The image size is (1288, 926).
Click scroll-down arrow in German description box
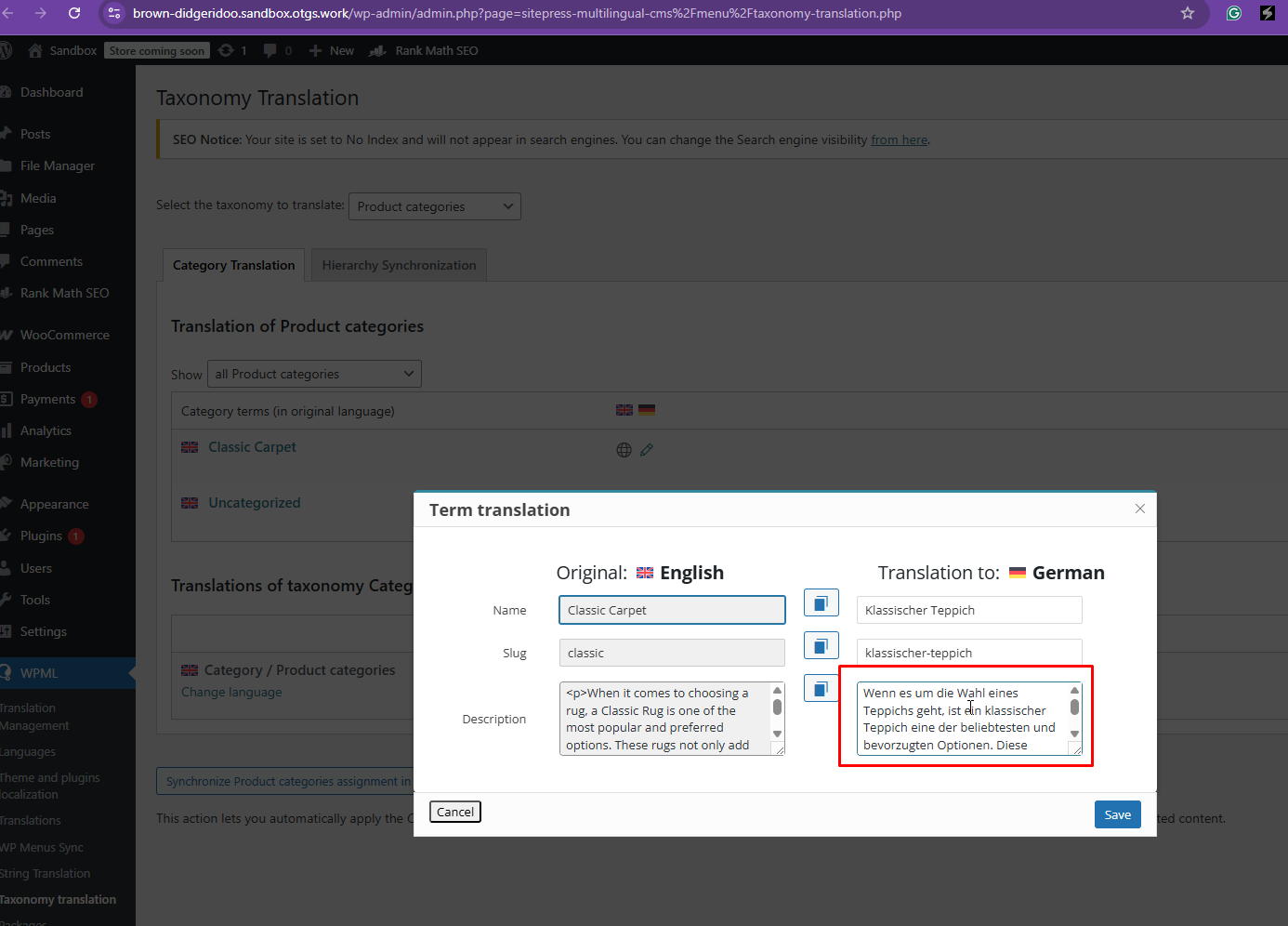[1074, 734]
